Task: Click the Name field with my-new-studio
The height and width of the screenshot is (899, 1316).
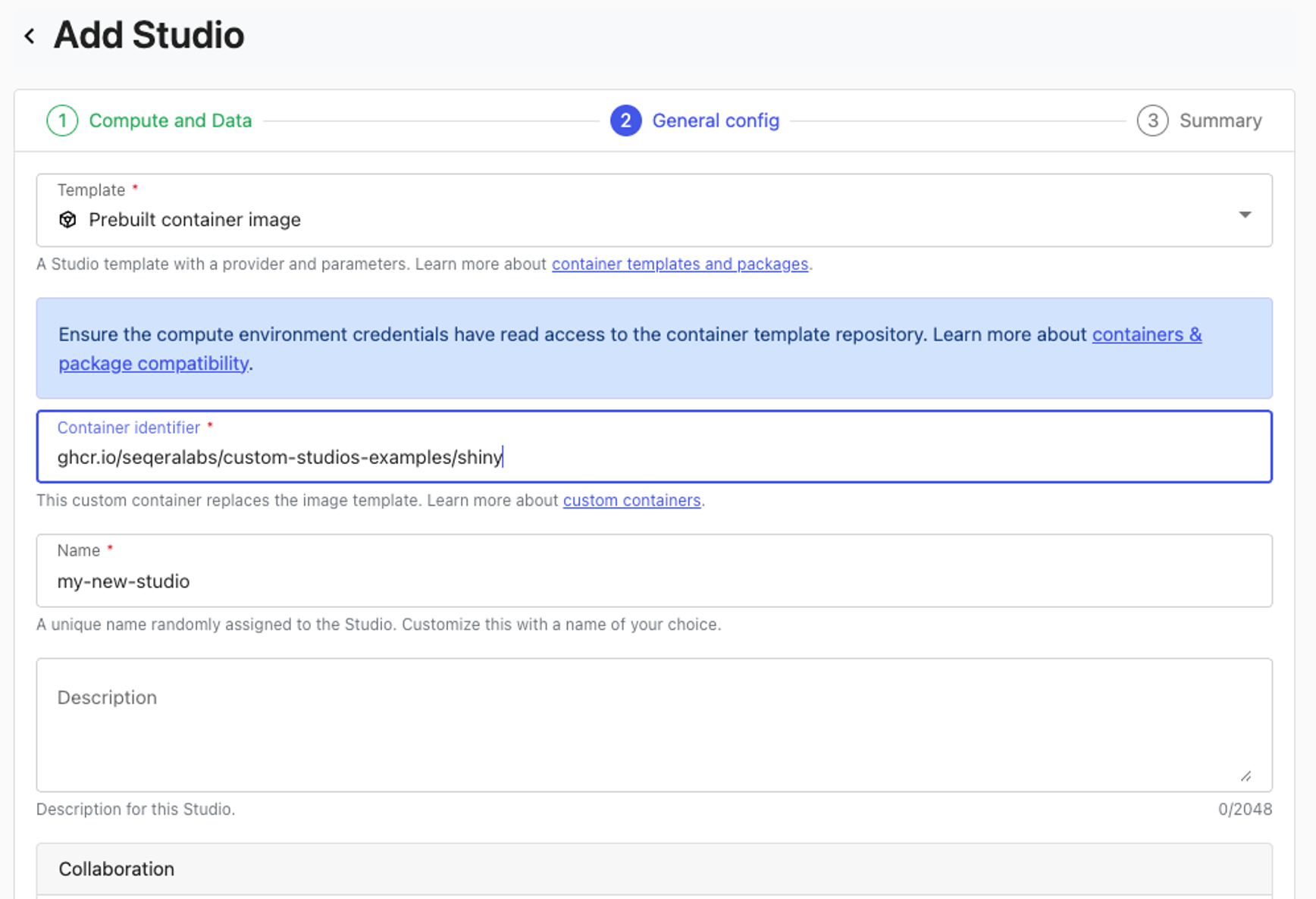Action: coord(653,581)
